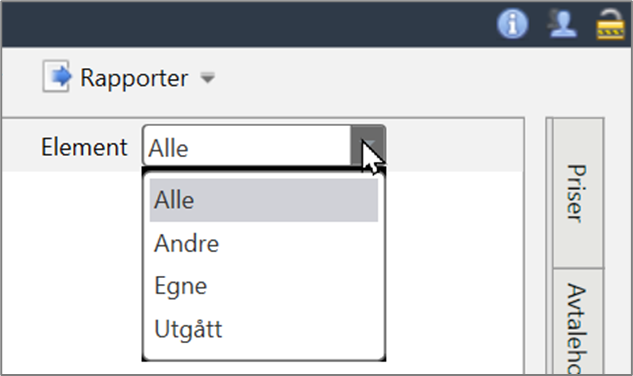Click the Rapporter blue arrow document icon

pyautogui.click(x=57, y=76)
